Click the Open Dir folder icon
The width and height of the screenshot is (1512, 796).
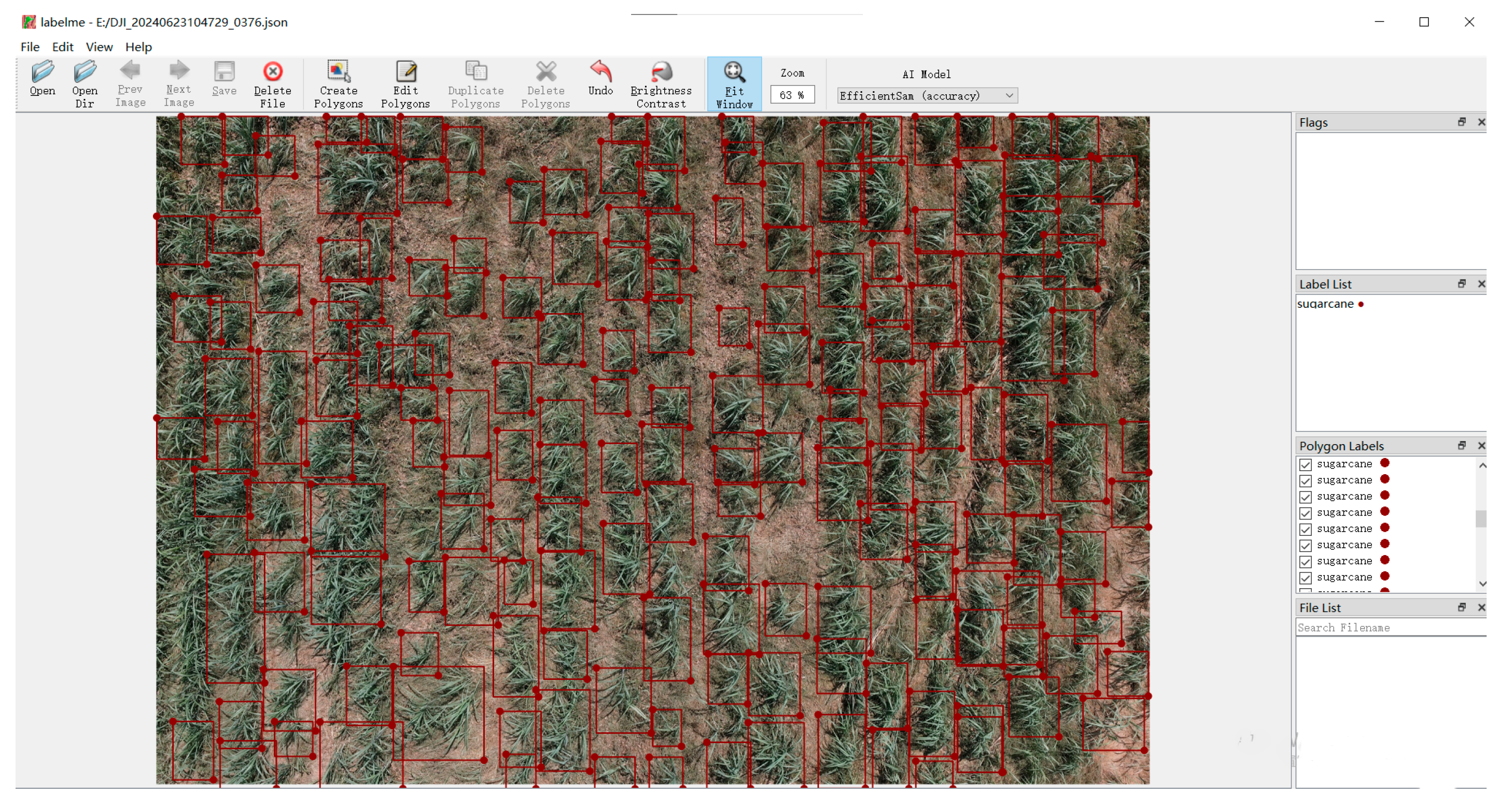[85, 72]
